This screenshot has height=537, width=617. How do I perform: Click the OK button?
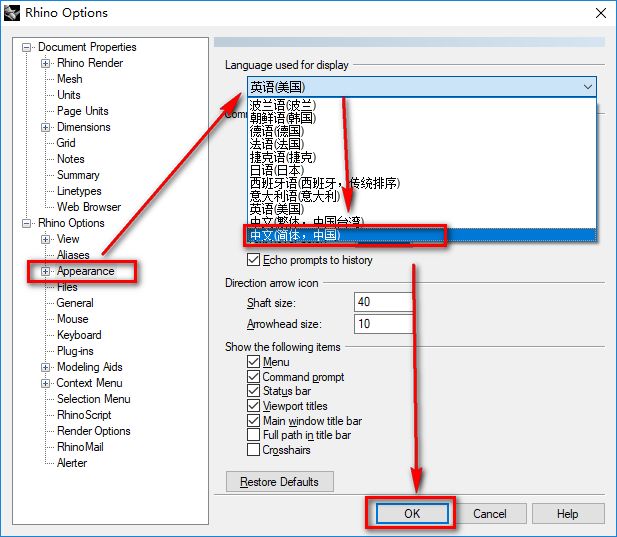pos(412,514)
